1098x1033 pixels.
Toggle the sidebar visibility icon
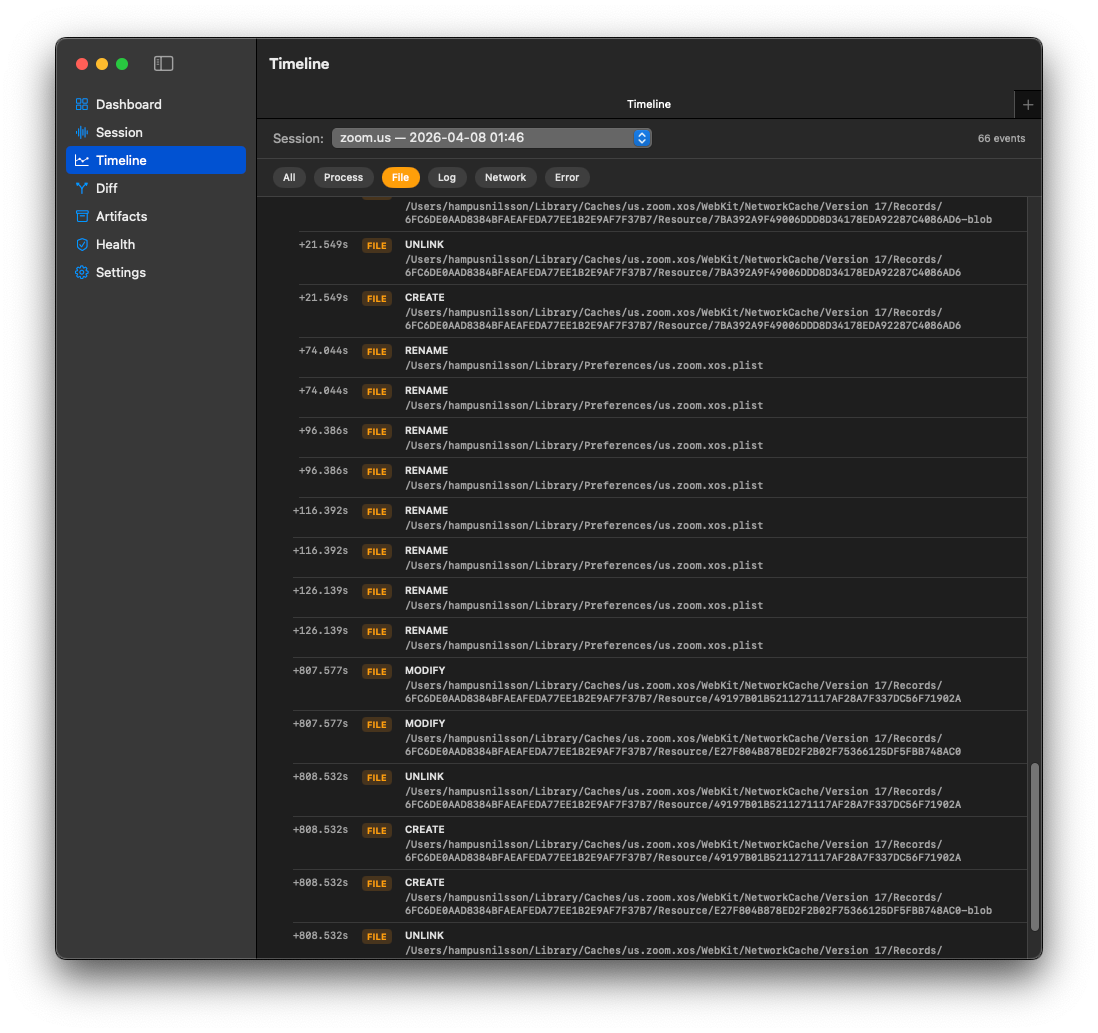point(163,63)
